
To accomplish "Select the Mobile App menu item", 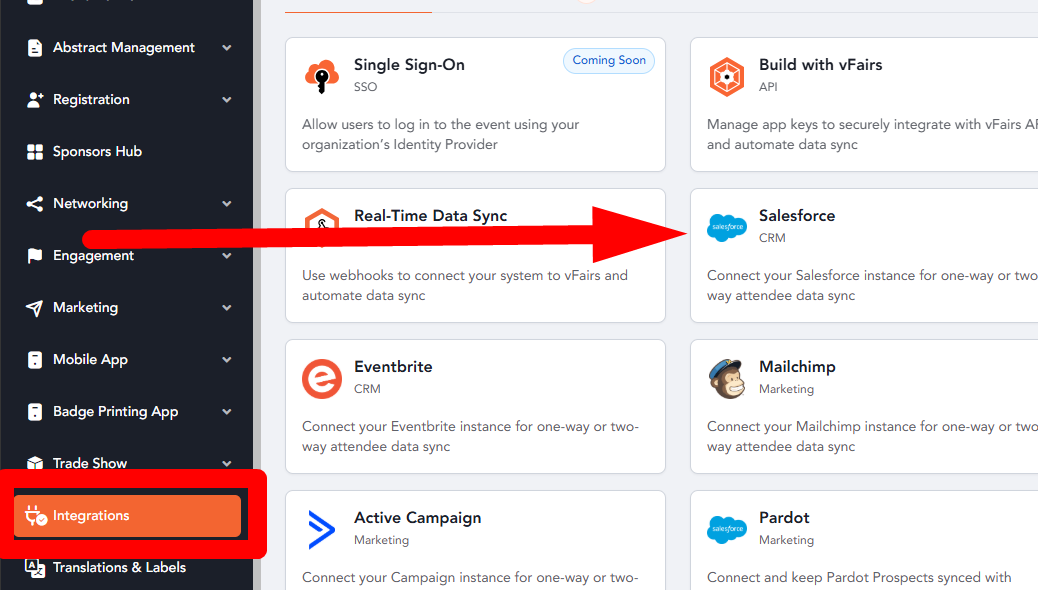I will click(127, 360).
